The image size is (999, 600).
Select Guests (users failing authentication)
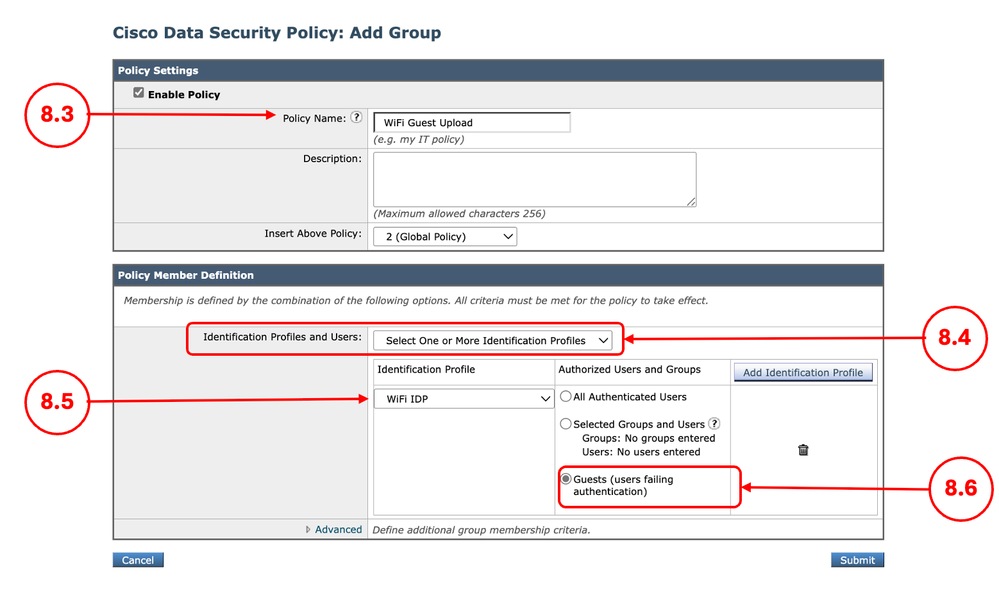(x=567, y=479)
